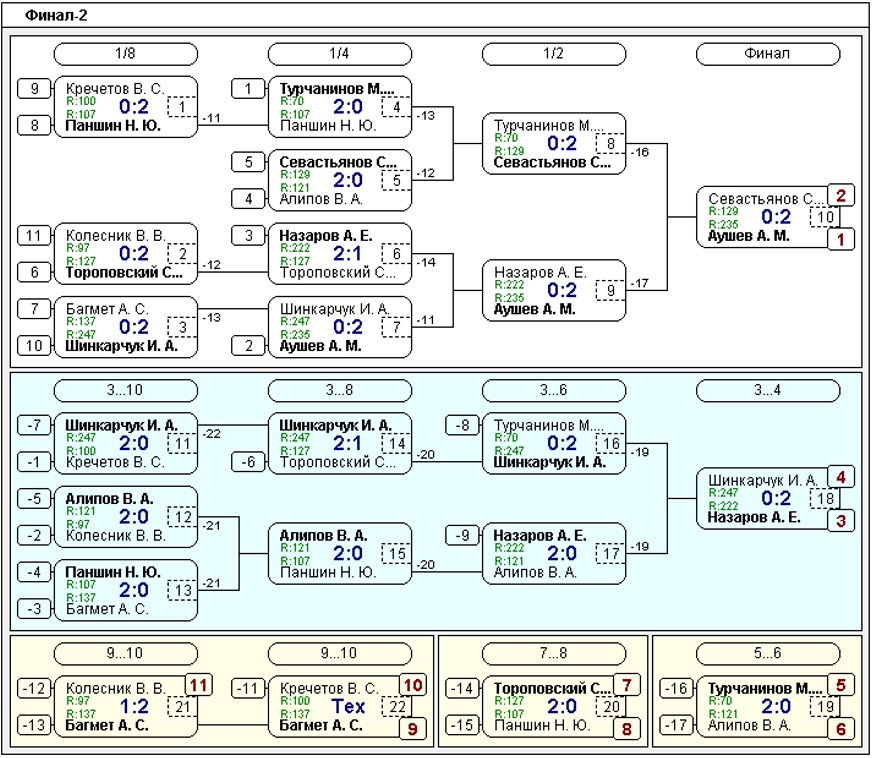
Task: Click the -6 box in the 3...8 round
Action: coord(248,462)
